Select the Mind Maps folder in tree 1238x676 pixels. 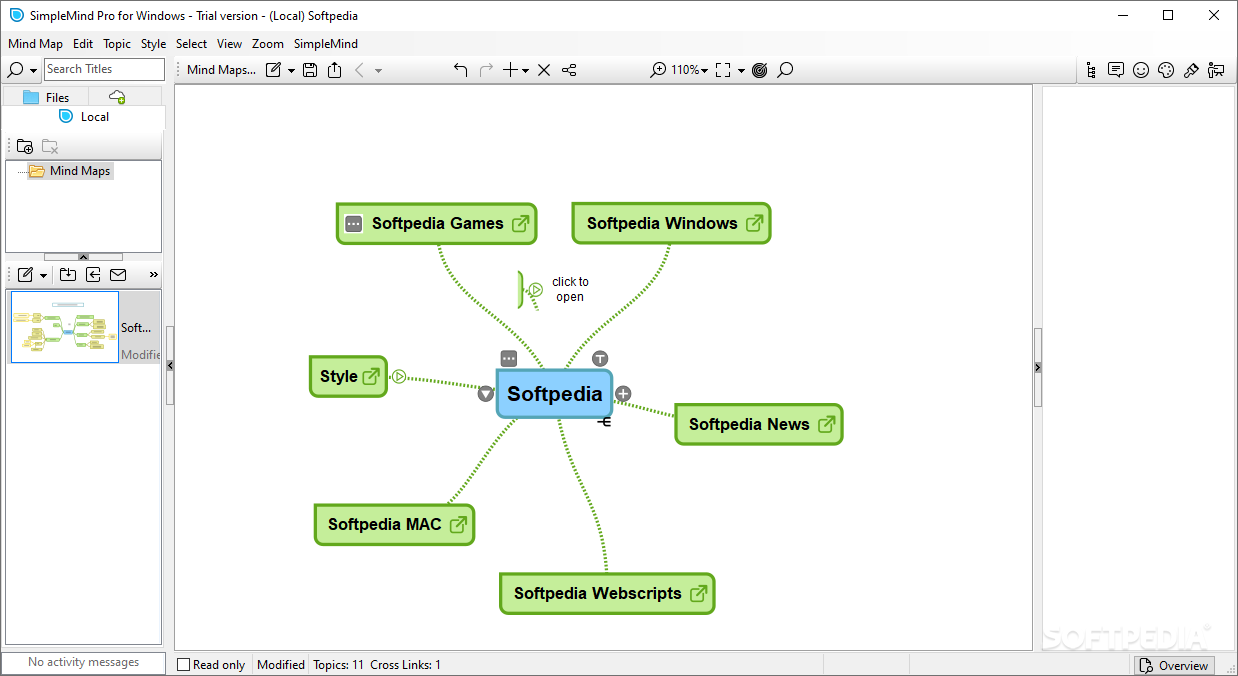pos(70,171)
